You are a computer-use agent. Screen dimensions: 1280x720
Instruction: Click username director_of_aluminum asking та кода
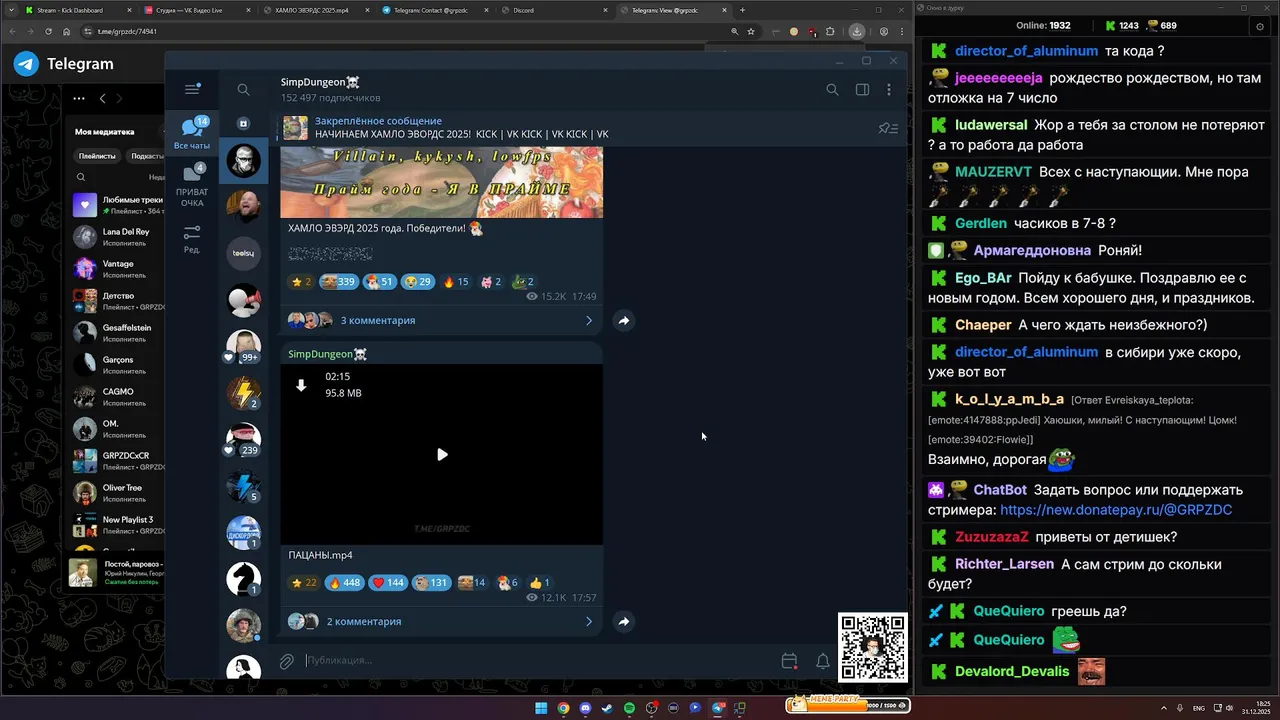coord(1026,51)
